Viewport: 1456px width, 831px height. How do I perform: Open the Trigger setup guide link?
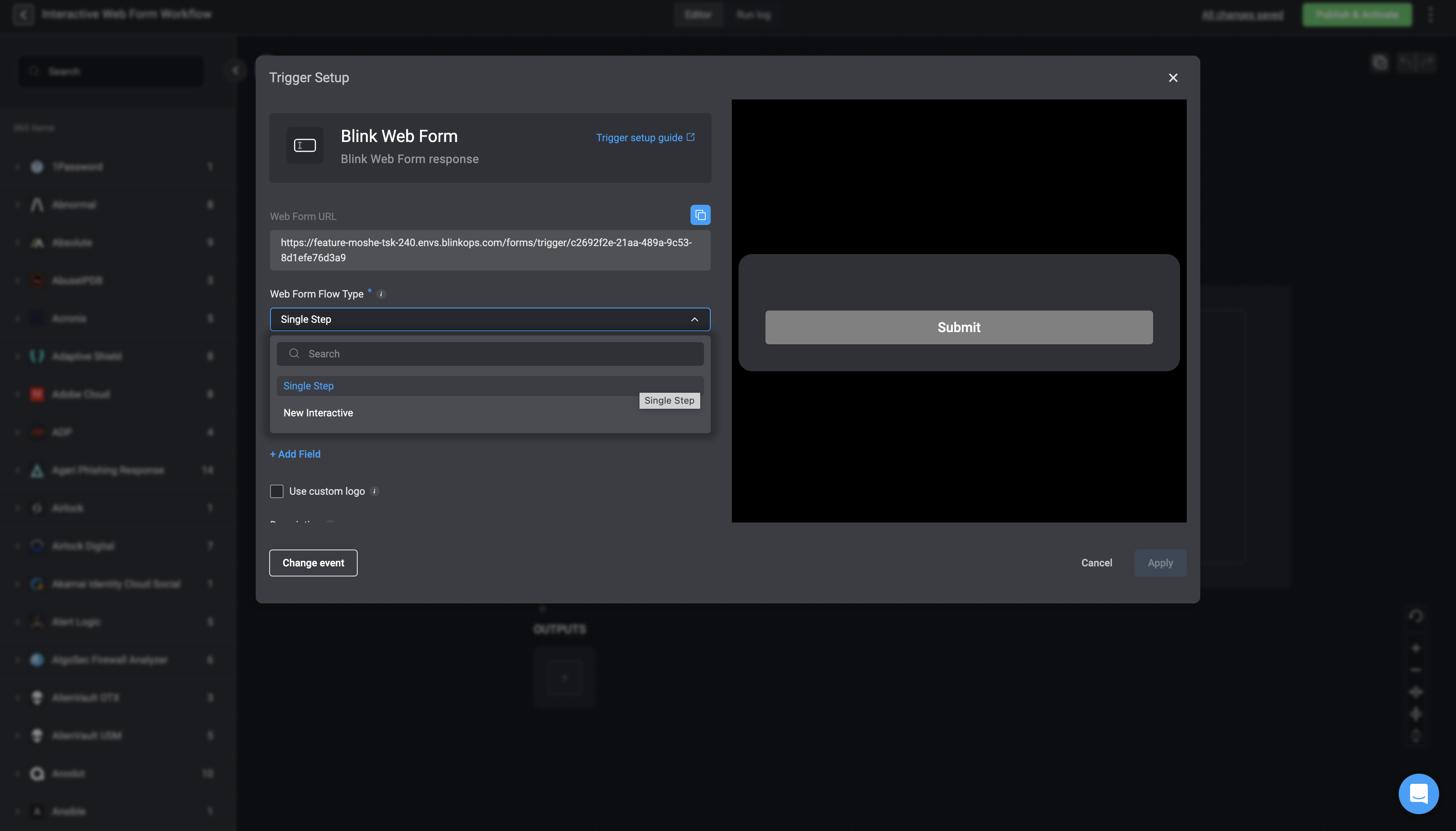645,137
